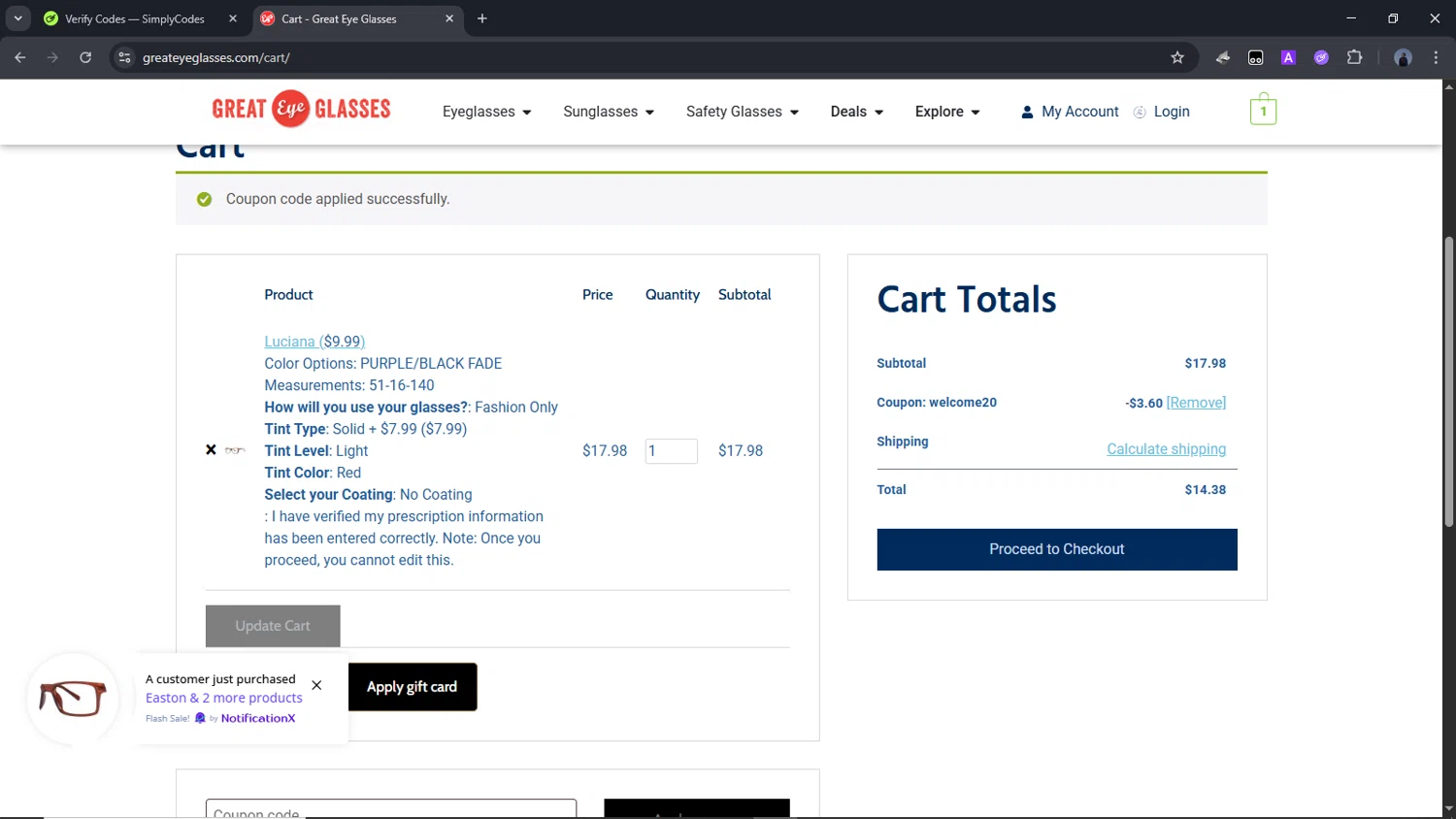Click the Easton glasses notification image
1456x819 pixels.
tap(73, 699)
